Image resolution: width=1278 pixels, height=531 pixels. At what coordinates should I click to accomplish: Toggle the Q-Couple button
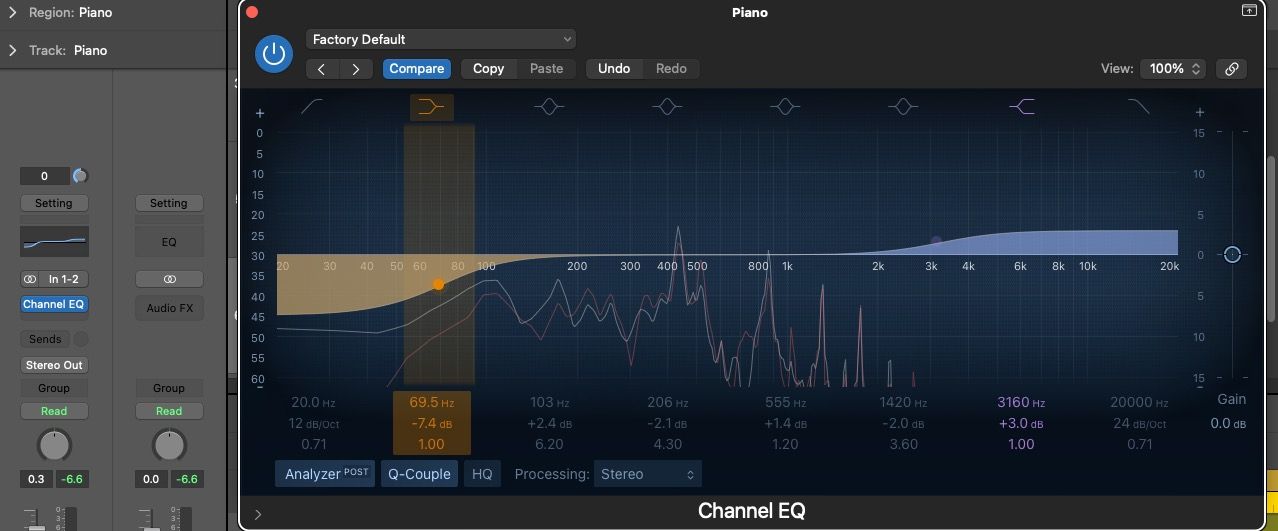pos(419,474)
